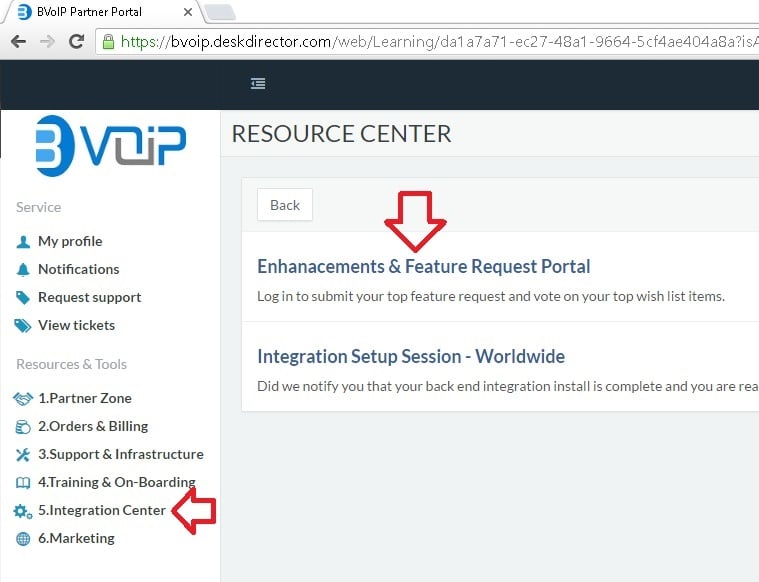The height and width of the screenshot is (582, 759).
Task: Click the Integration Center gears icon
Action: point(23,511)
